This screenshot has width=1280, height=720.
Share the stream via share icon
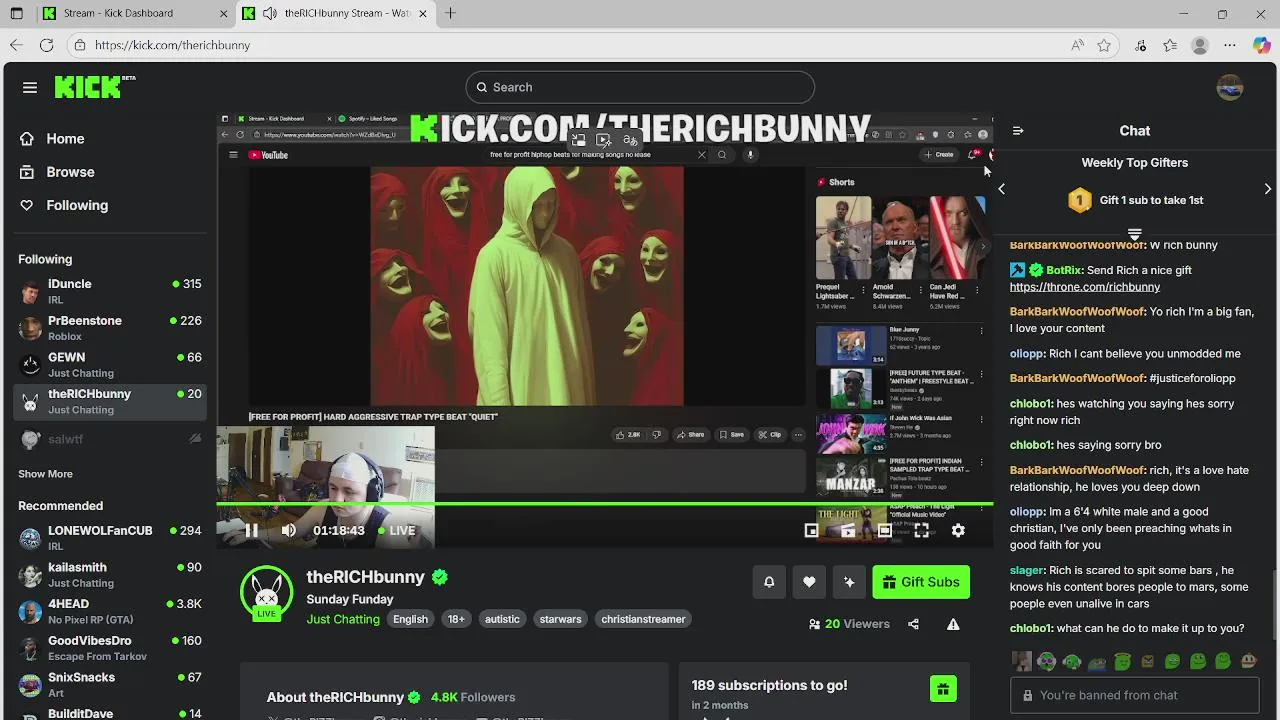[x=913, y=624]
